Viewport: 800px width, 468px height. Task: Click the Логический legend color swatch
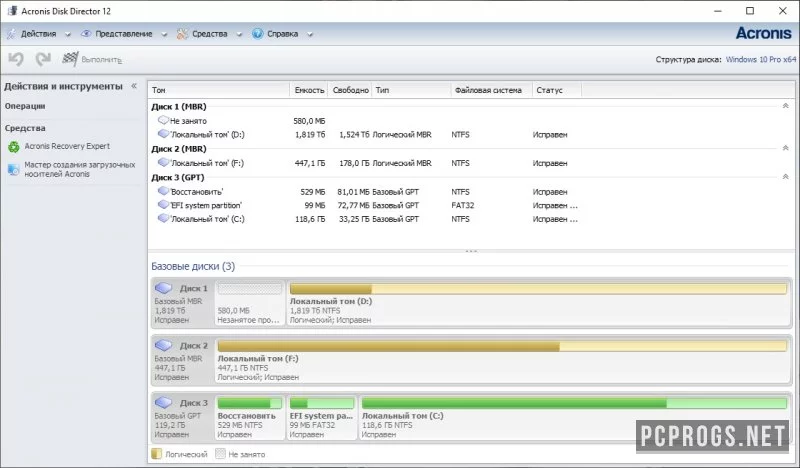click(x=157, y=454)
